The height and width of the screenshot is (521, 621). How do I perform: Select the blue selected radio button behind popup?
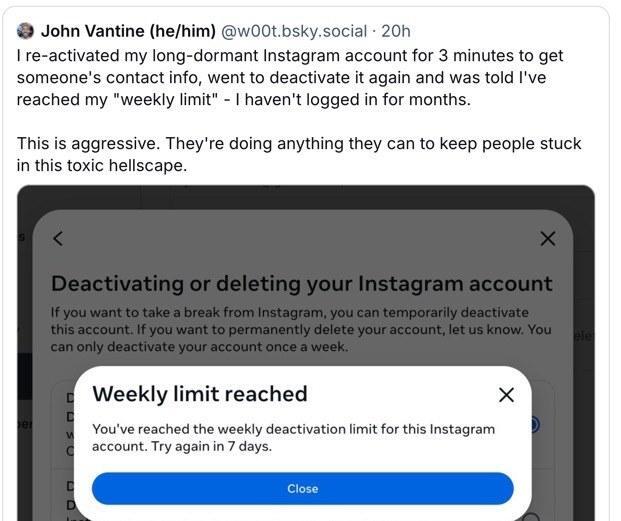click(x=535, y=425)
